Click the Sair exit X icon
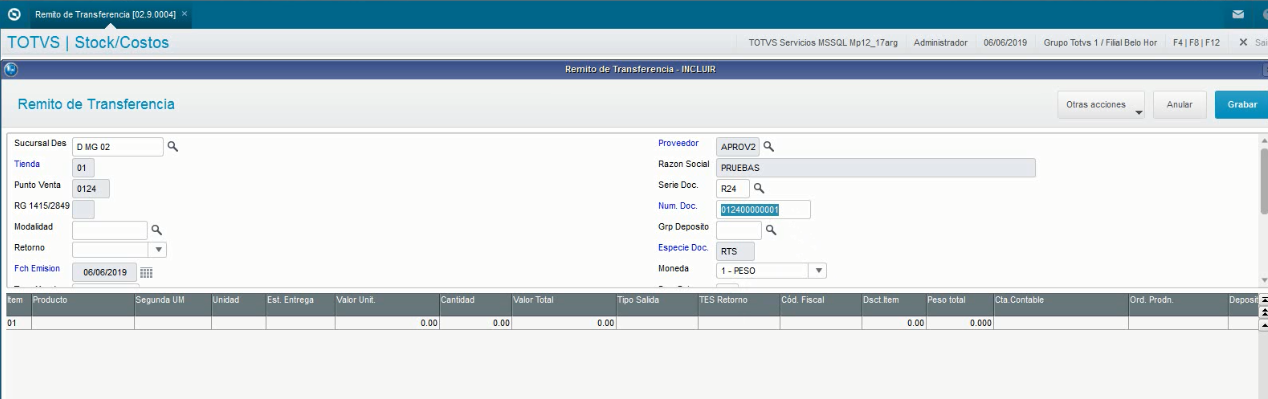Viewport: 1268px width, 399px height. 1243,43
